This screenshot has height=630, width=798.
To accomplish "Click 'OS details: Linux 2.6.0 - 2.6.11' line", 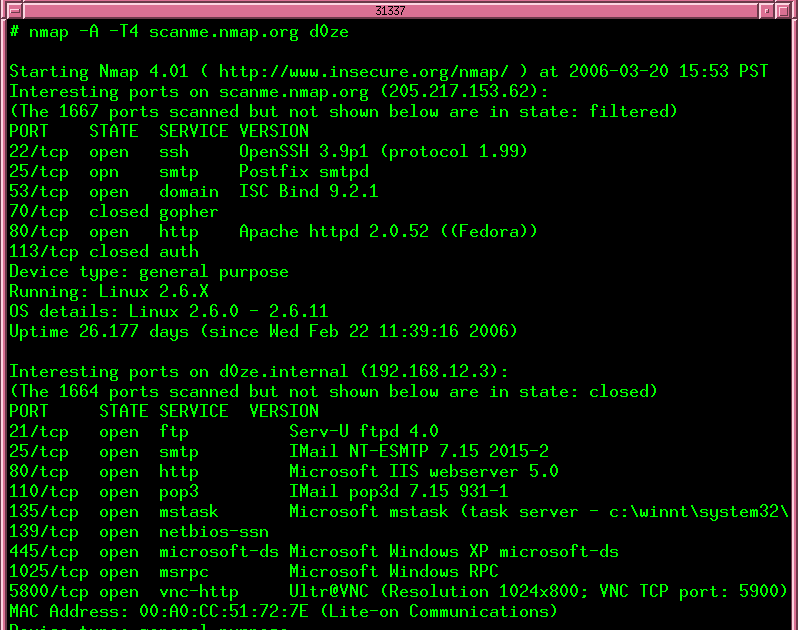I will pos(169,311).
